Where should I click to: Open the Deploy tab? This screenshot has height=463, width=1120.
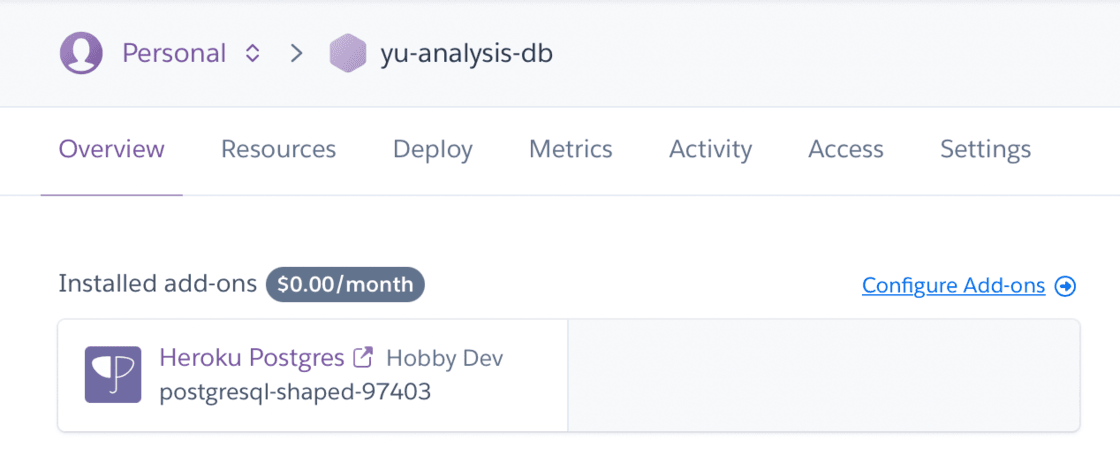(x=432, y=150)
